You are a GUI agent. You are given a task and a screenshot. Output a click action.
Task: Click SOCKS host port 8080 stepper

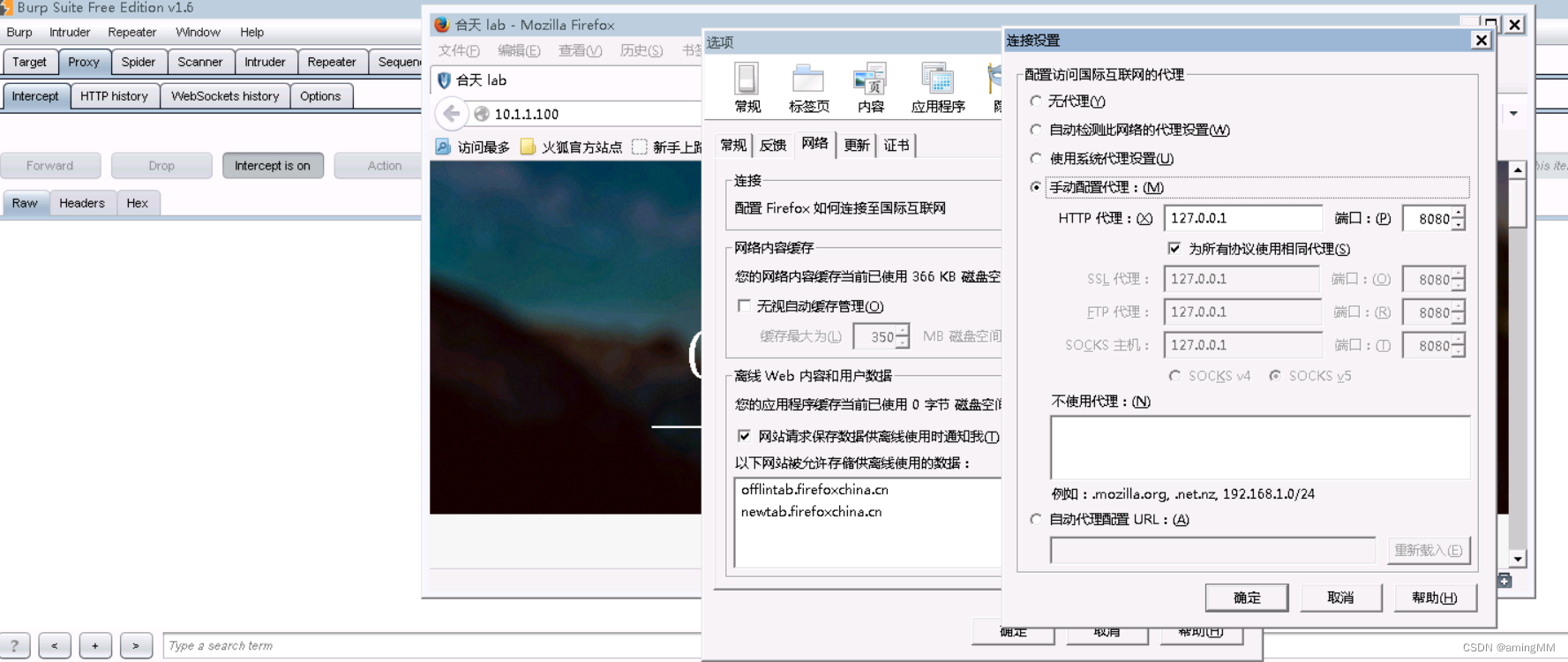[x=1459, y=345]
